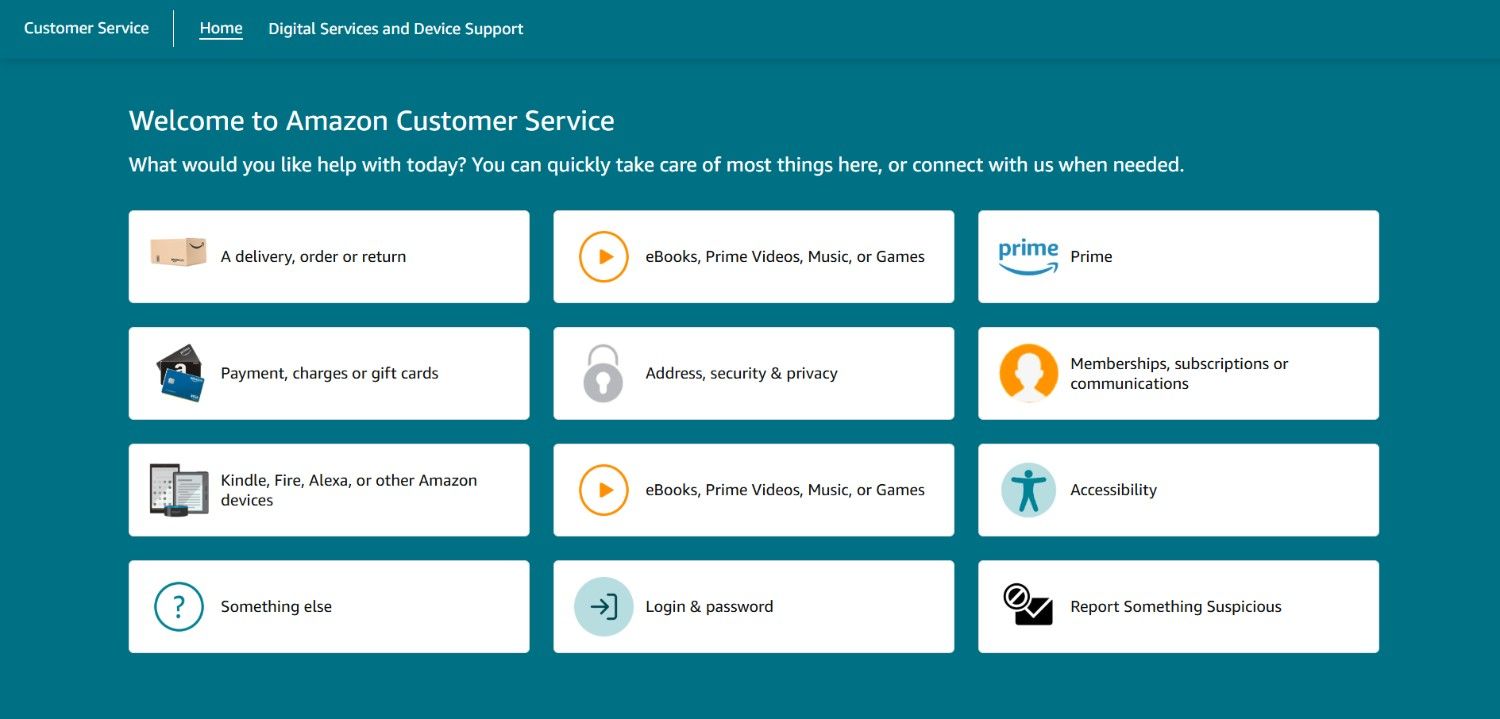1500x719 pixels.
Task: Click the orange play icon in the third row
Action: (604, 490)
